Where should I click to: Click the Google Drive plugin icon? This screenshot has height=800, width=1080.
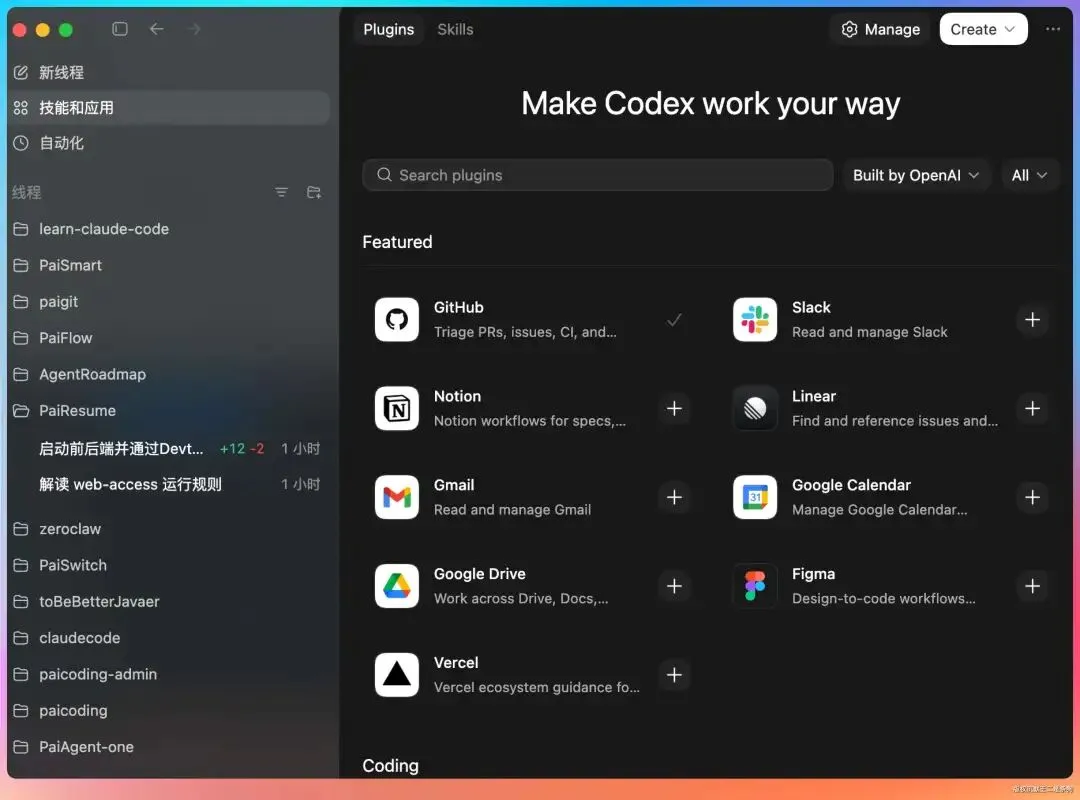click(x=397, y=586)
